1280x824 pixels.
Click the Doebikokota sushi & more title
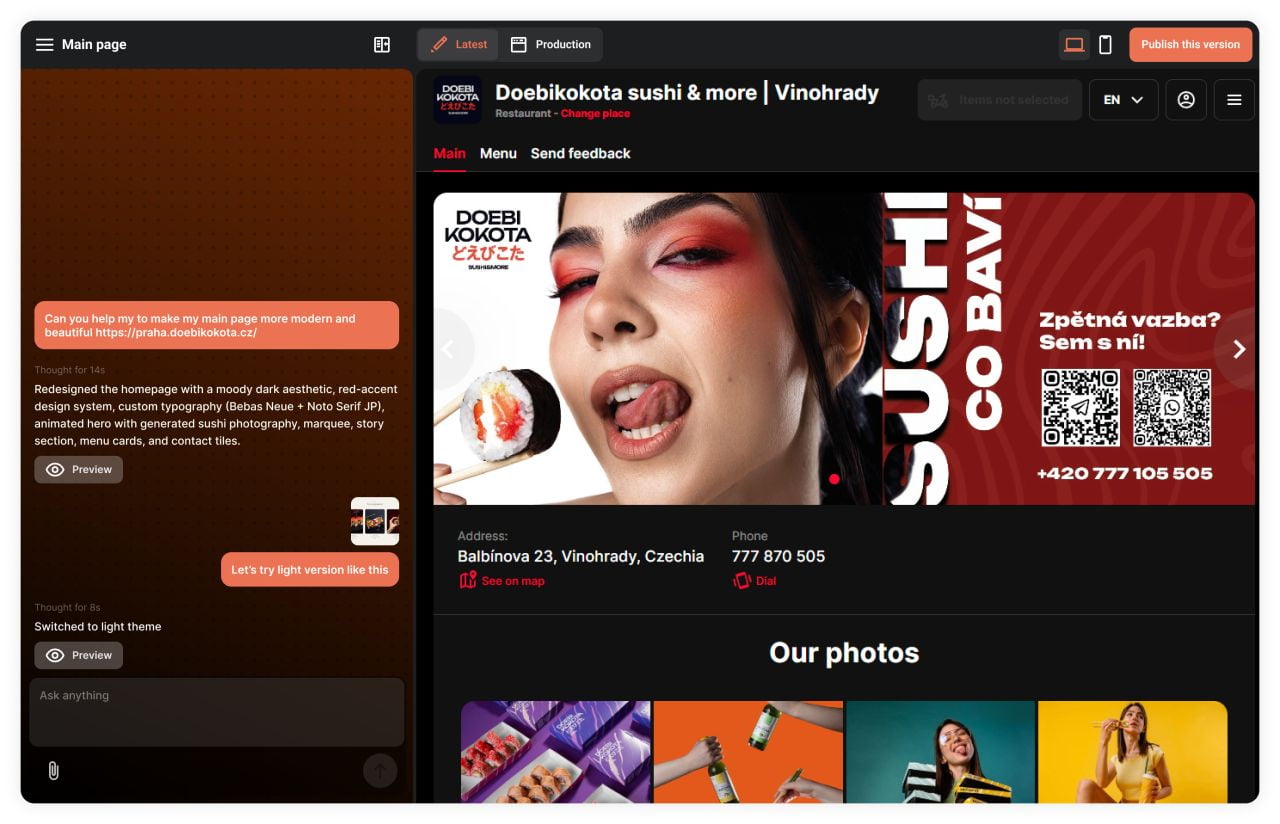coord(687,93)
